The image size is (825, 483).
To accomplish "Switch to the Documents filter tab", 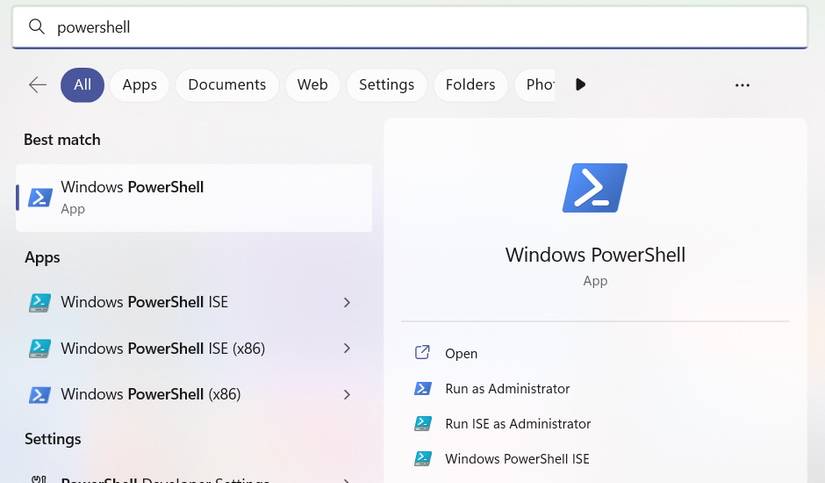I will [227, 85].
